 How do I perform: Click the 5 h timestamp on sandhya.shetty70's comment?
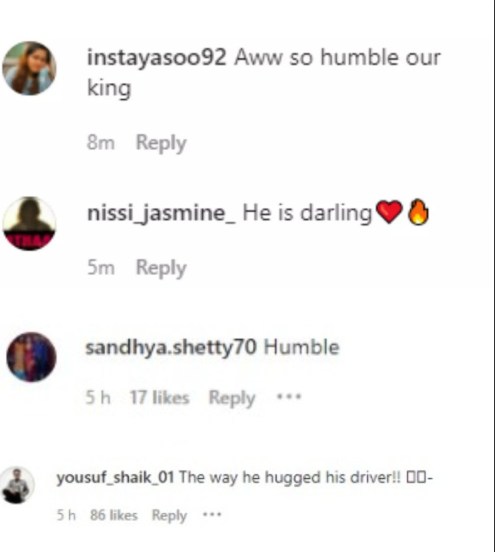pyautogui.click(x=98, y=397)
